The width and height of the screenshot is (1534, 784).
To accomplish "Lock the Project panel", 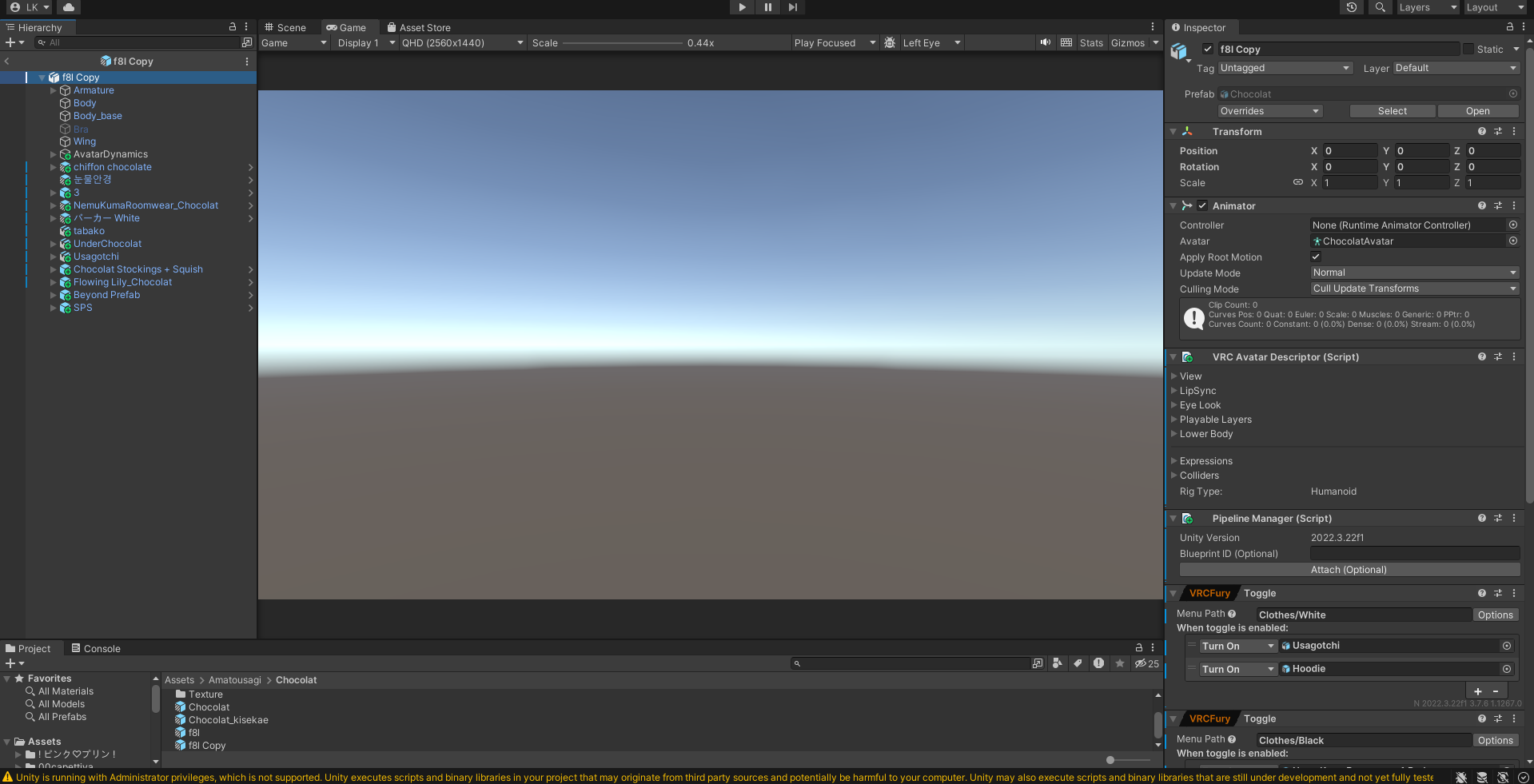I will pyautogui.click(x=1139, y=647).
